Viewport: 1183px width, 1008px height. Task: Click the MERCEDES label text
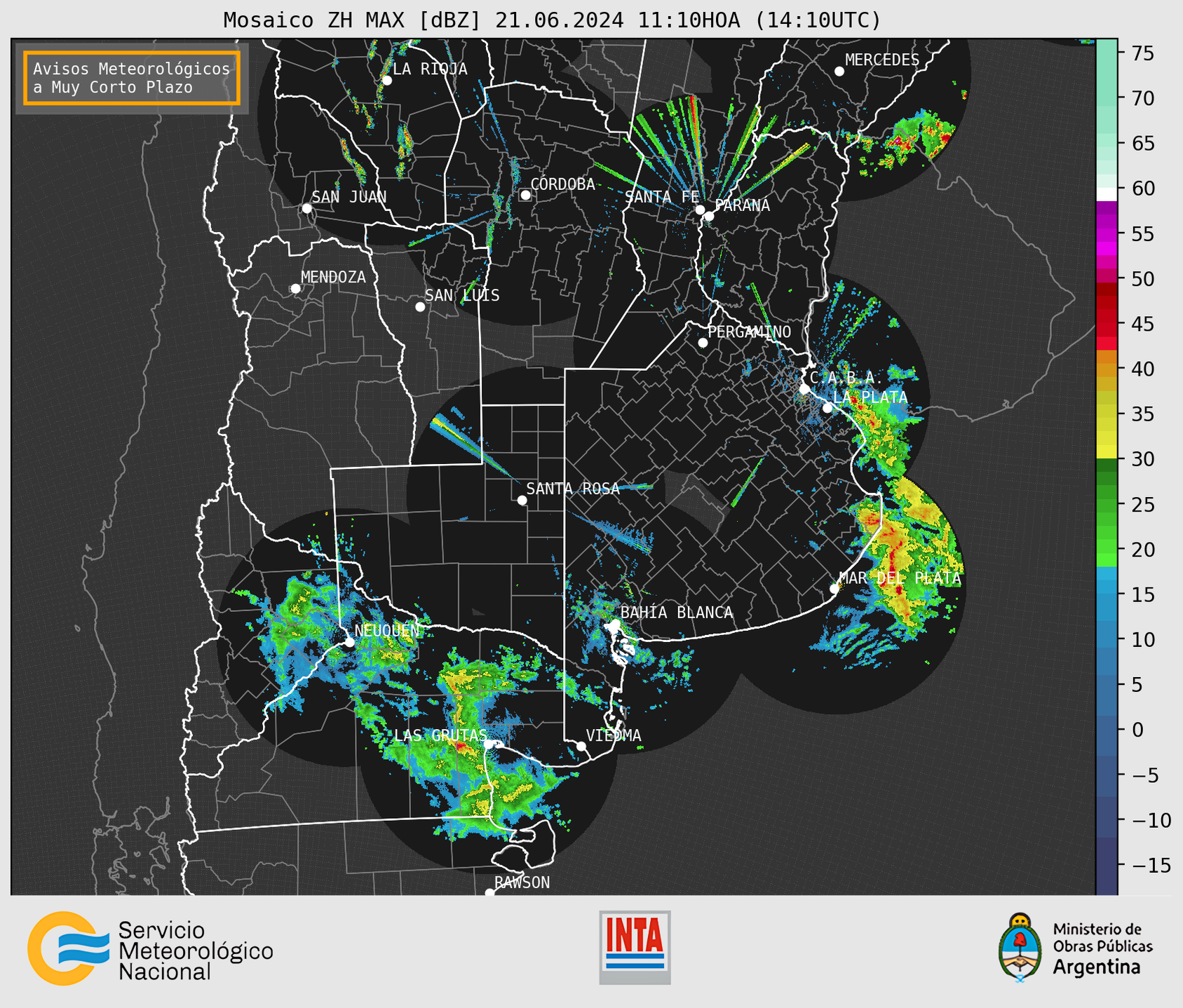click(881, 60)
